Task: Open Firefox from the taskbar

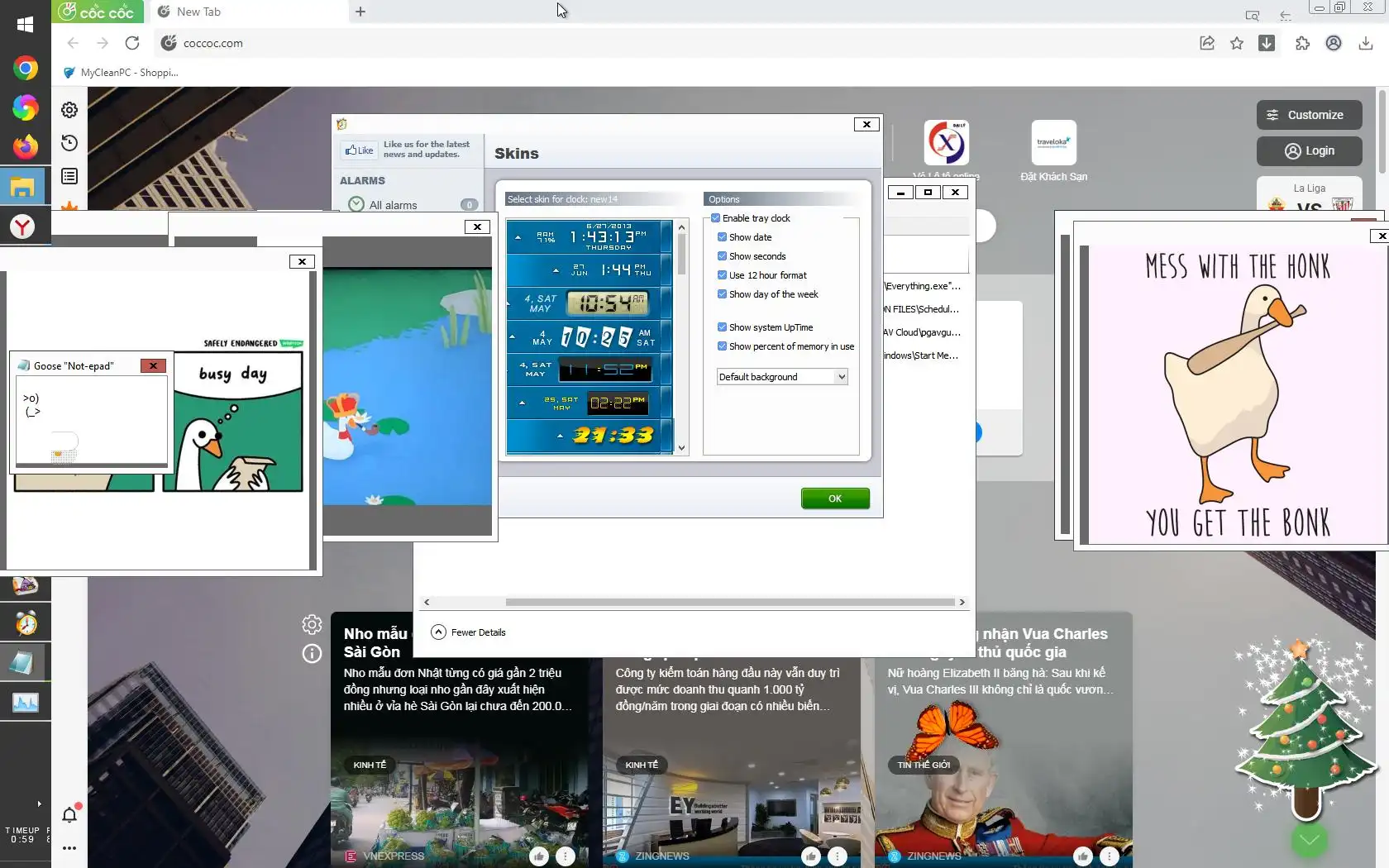Action: point(25,147)
